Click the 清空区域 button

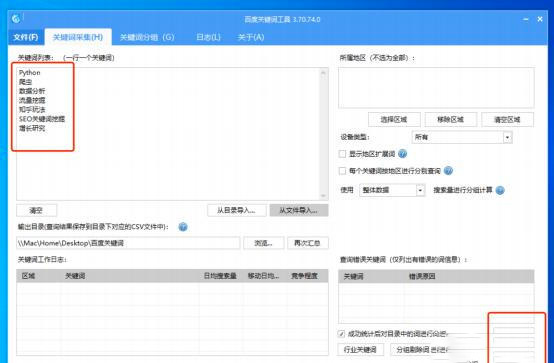click(x=507, y=119)
